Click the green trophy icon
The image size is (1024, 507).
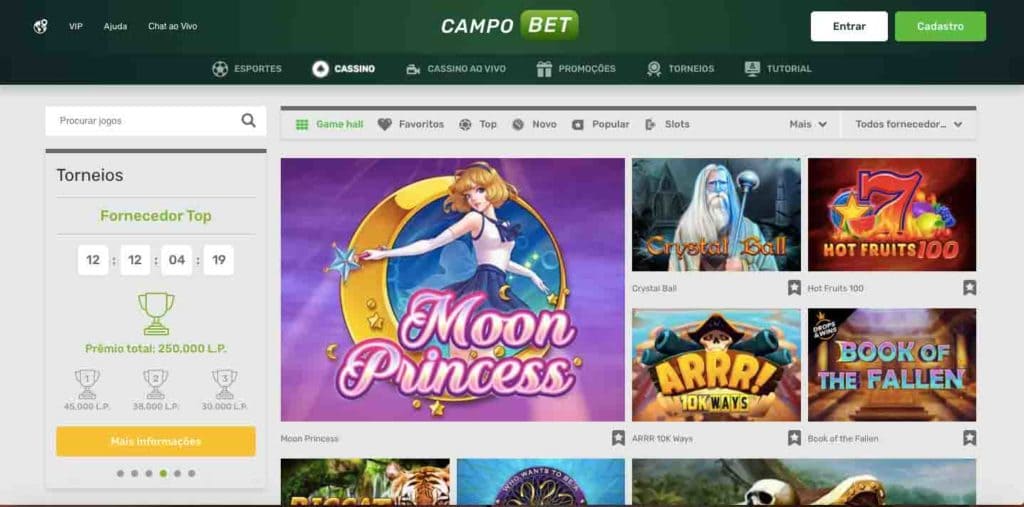pyautogui.click(x=156, y=313)
